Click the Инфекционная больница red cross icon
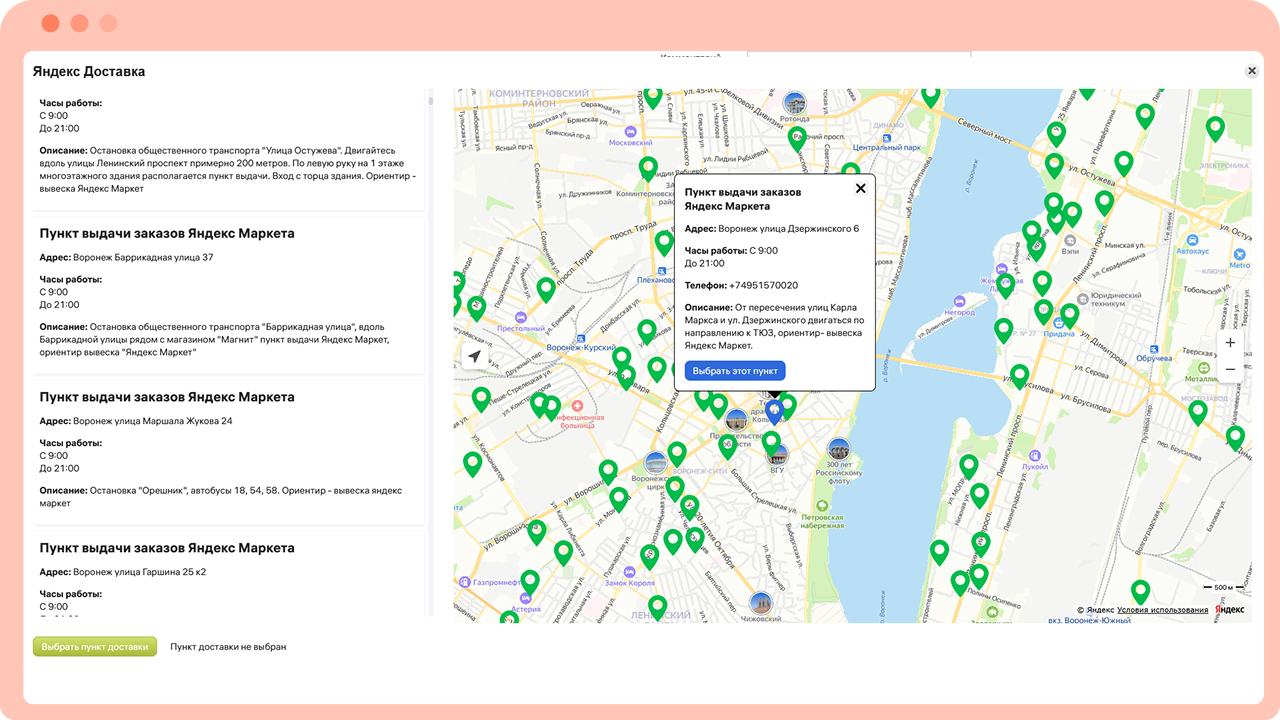 pos(579,404)
